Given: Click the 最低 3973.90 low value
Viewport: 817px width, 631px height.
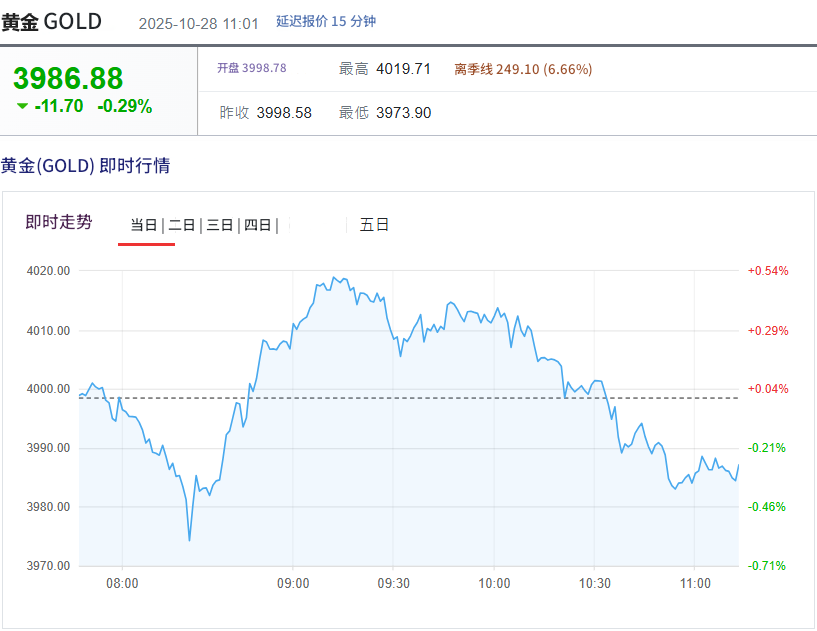Looking at the screenshot, I should coord(385,113).
